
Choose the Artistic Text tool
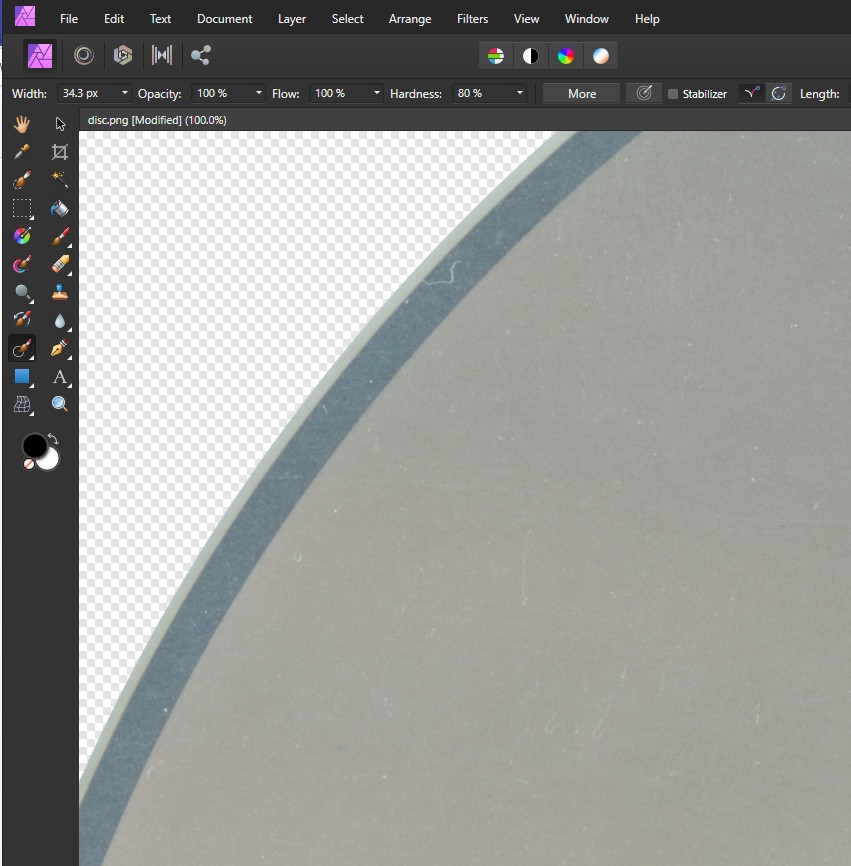click(x=60, y=377)
